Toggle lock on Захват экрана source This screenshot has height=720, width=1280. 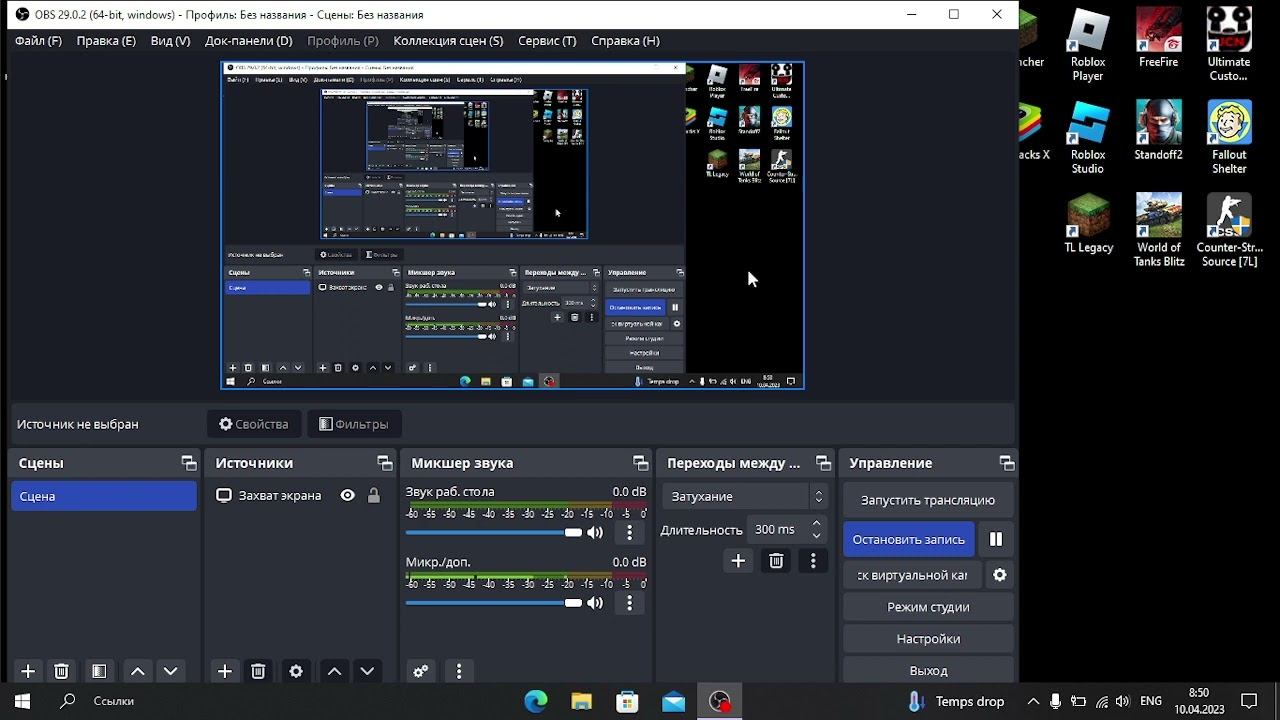click(374, 495)
